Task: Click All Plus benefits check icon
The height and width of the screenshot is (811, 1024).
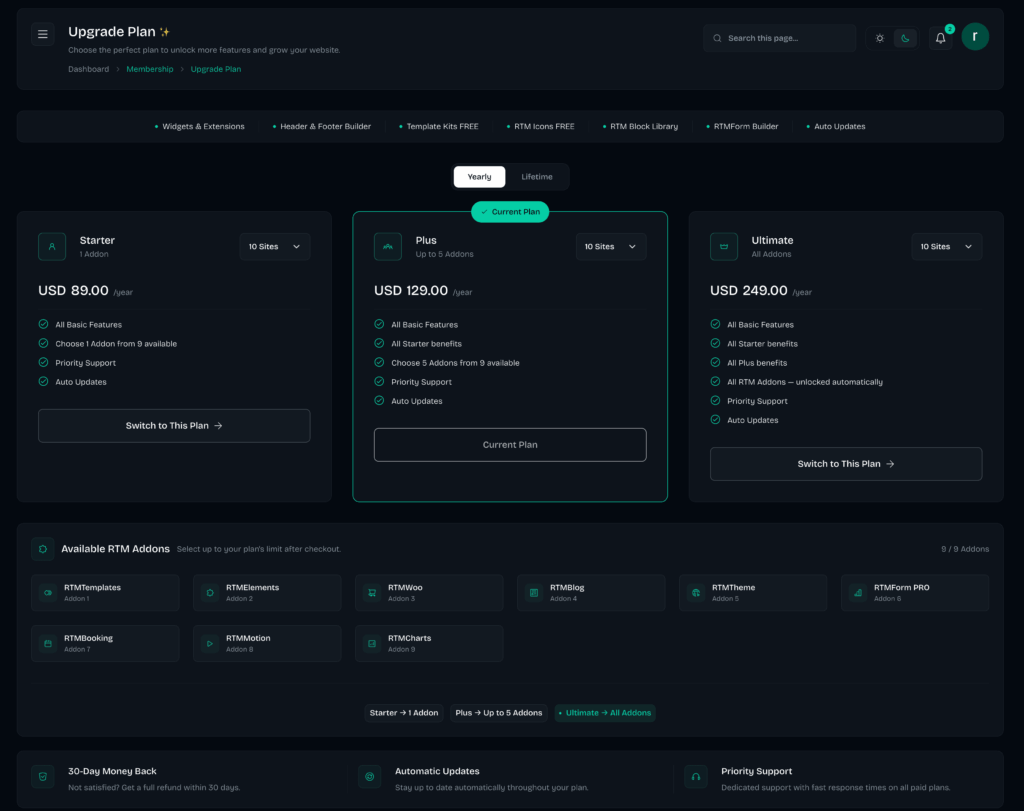Action: (x=715, y=362)
